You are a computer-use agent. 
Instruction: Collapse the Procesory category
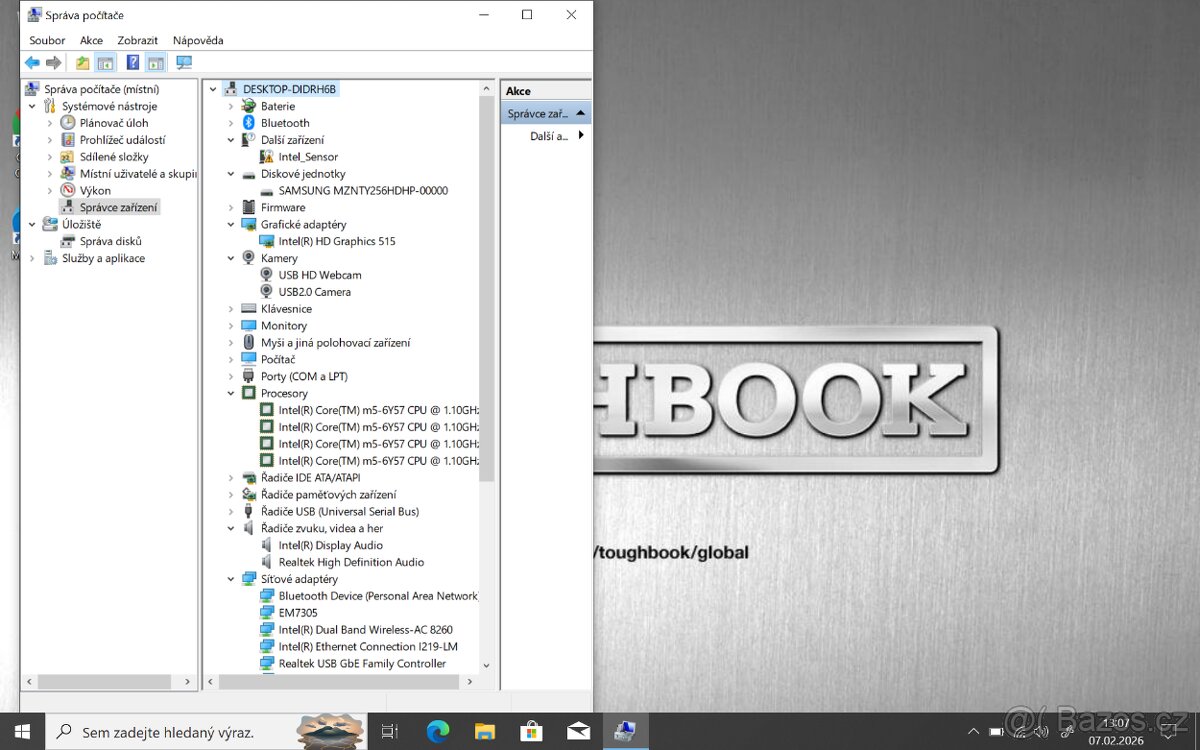point(231,393)
